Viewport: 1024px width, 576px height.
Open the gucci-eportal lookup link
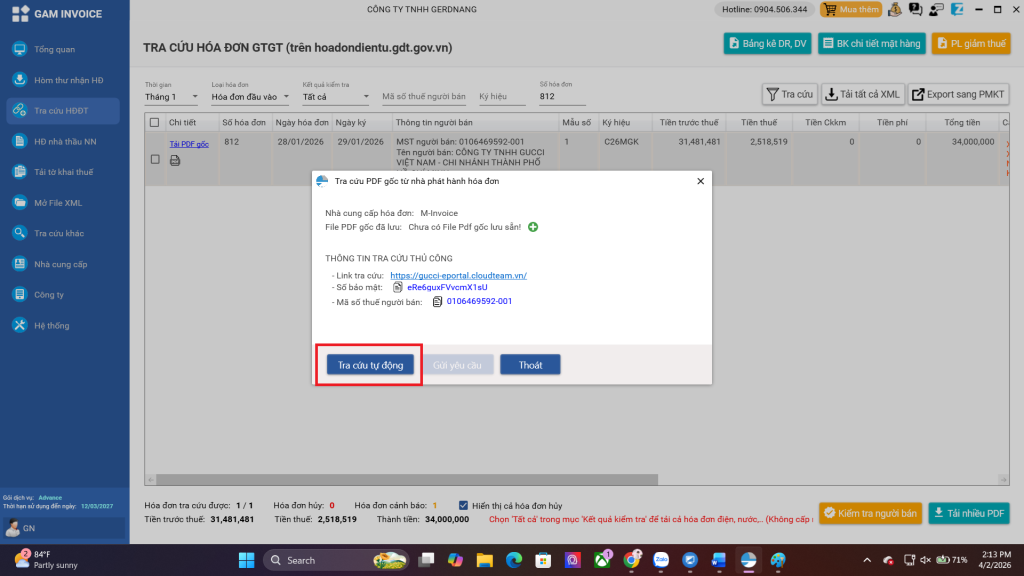point(458,275)
